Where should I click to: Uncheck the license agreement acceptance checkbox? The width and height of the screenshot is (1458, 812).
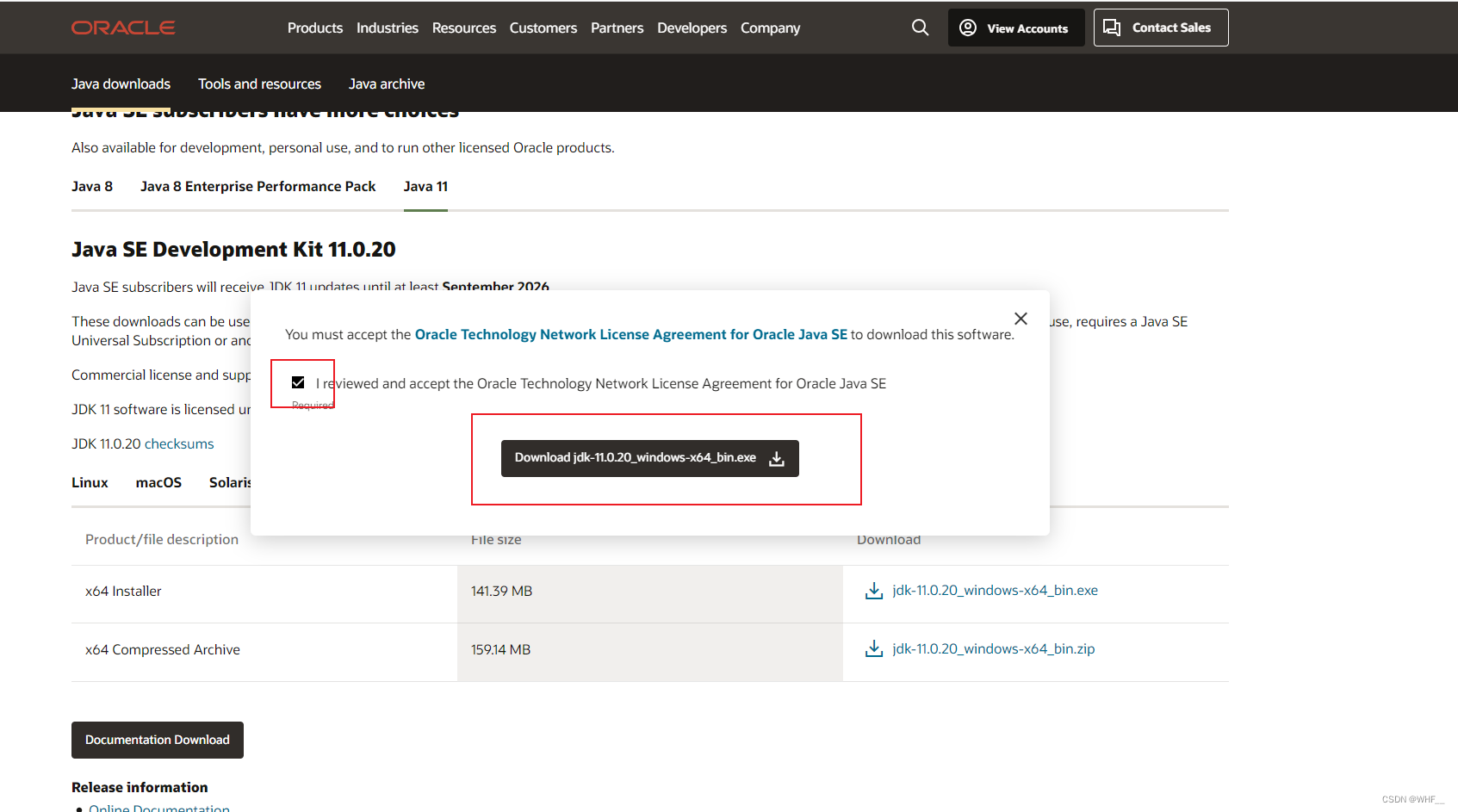pyautogui.click(x=298, y=382)
